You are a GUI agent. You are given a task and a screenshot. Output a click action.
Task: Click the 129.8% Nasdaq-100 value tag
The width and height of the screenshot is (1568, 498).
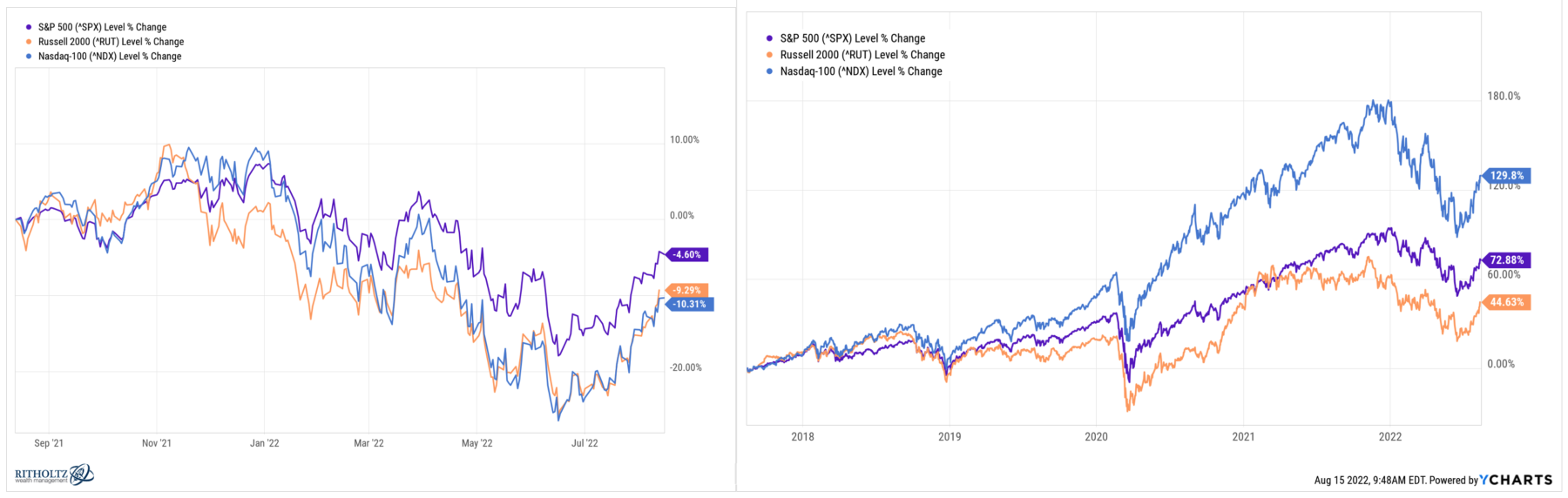pyautogui.click(x=1507, y=176)
